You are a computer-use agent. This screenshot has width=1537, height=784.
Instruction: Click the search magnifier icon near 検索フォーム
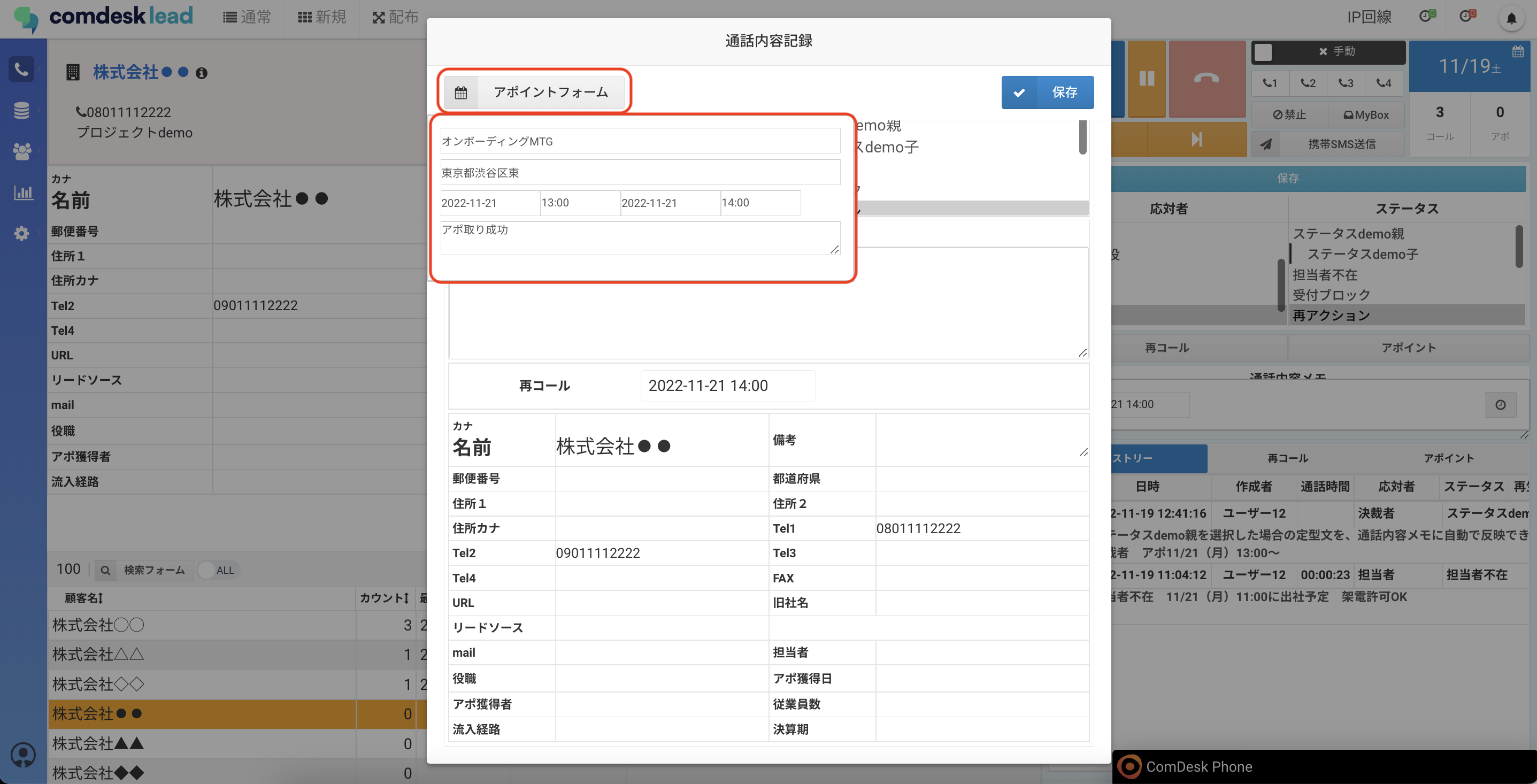105,571
